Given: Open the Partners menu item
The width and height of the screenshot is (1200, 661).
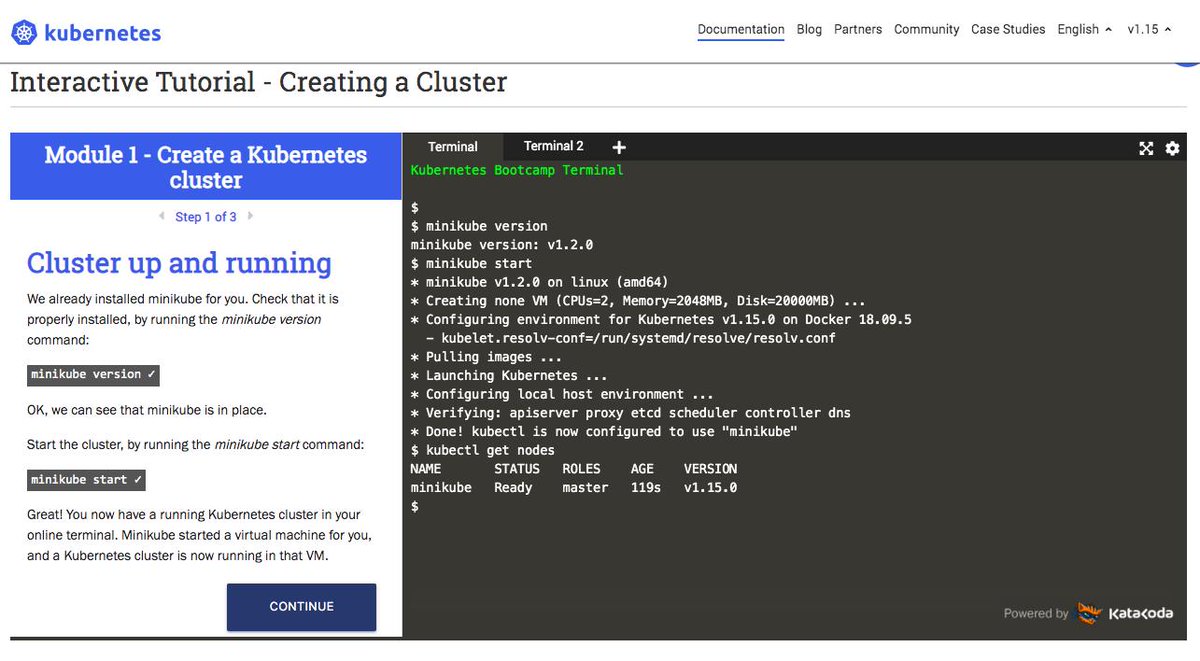Looking at the screenshot, I should pyautogui.click(x=858, y=29).
